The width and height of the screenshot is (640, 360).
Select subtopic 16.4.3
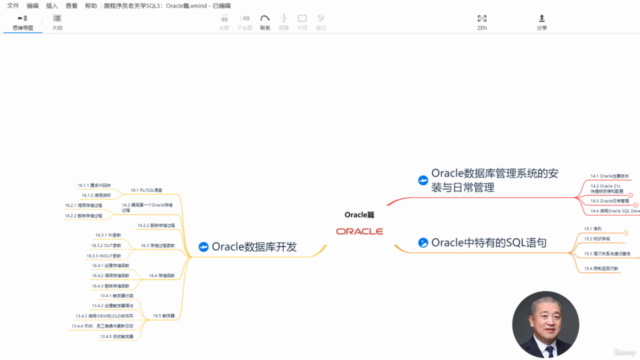tap(110, 286)
